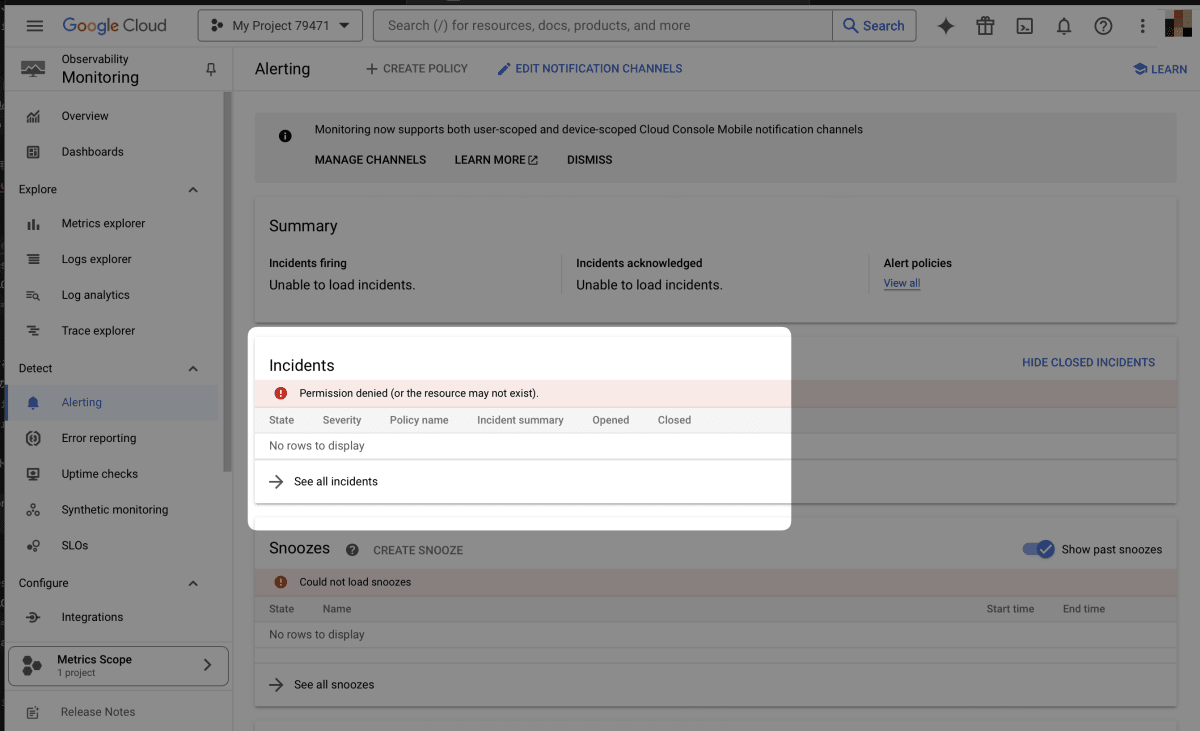Viewport: 1200px width, 731px height.
Task: Click the Log analytics icon
Action: click(33, 295)
